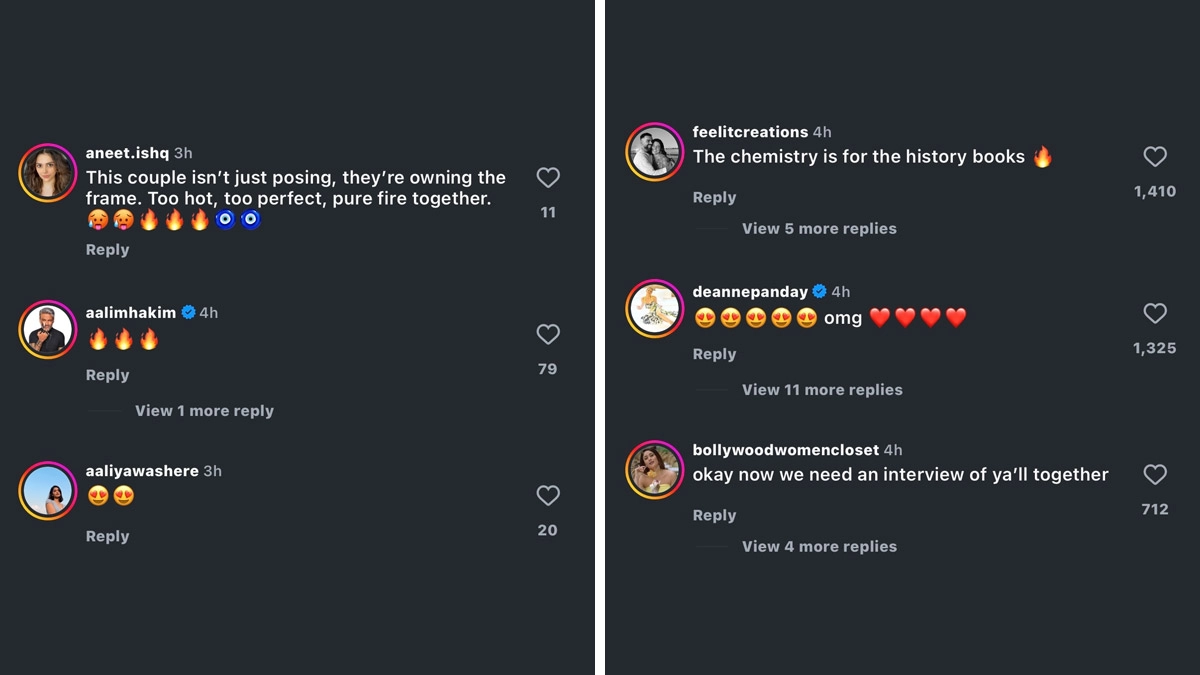Expand "View 1 more reply" under aalimhakim
Viewport: 1200px width, 675px height.
pyautogui.click(x=204, y=411)
